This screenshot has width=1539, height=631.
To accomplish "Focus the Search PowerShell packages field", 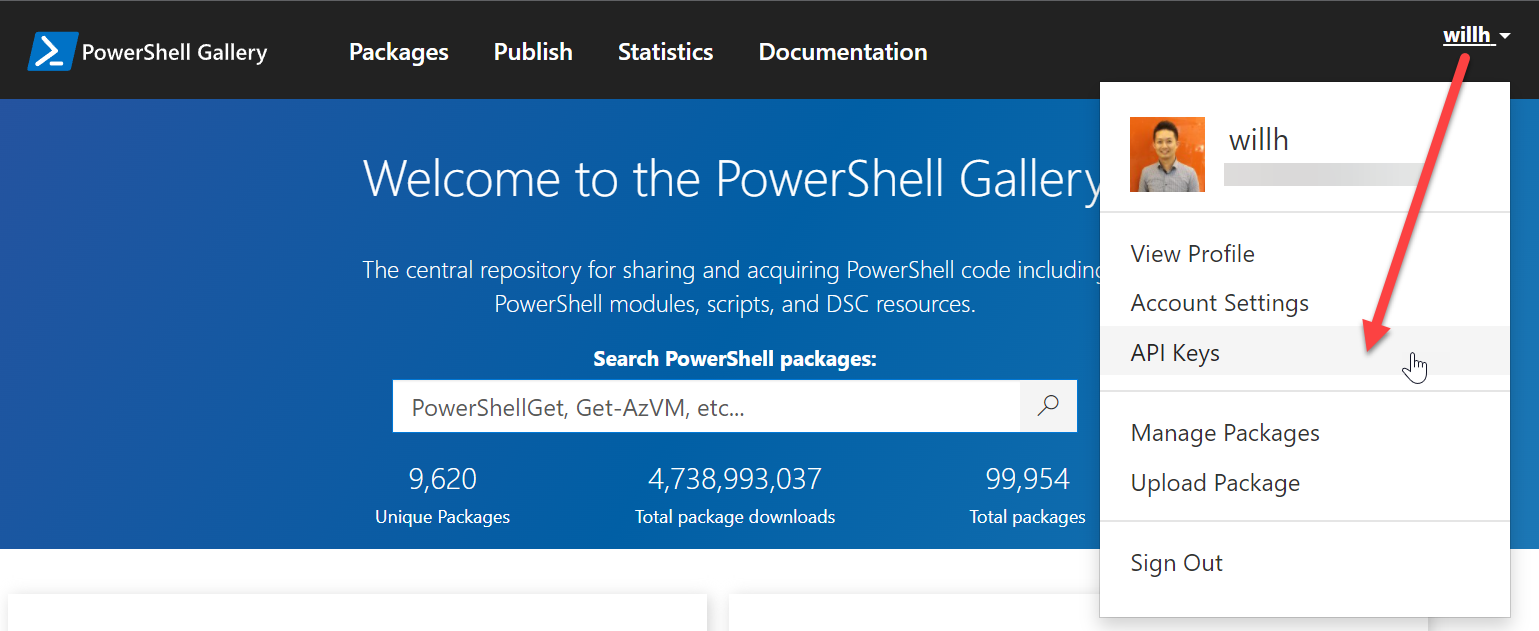I will [706, 406].
